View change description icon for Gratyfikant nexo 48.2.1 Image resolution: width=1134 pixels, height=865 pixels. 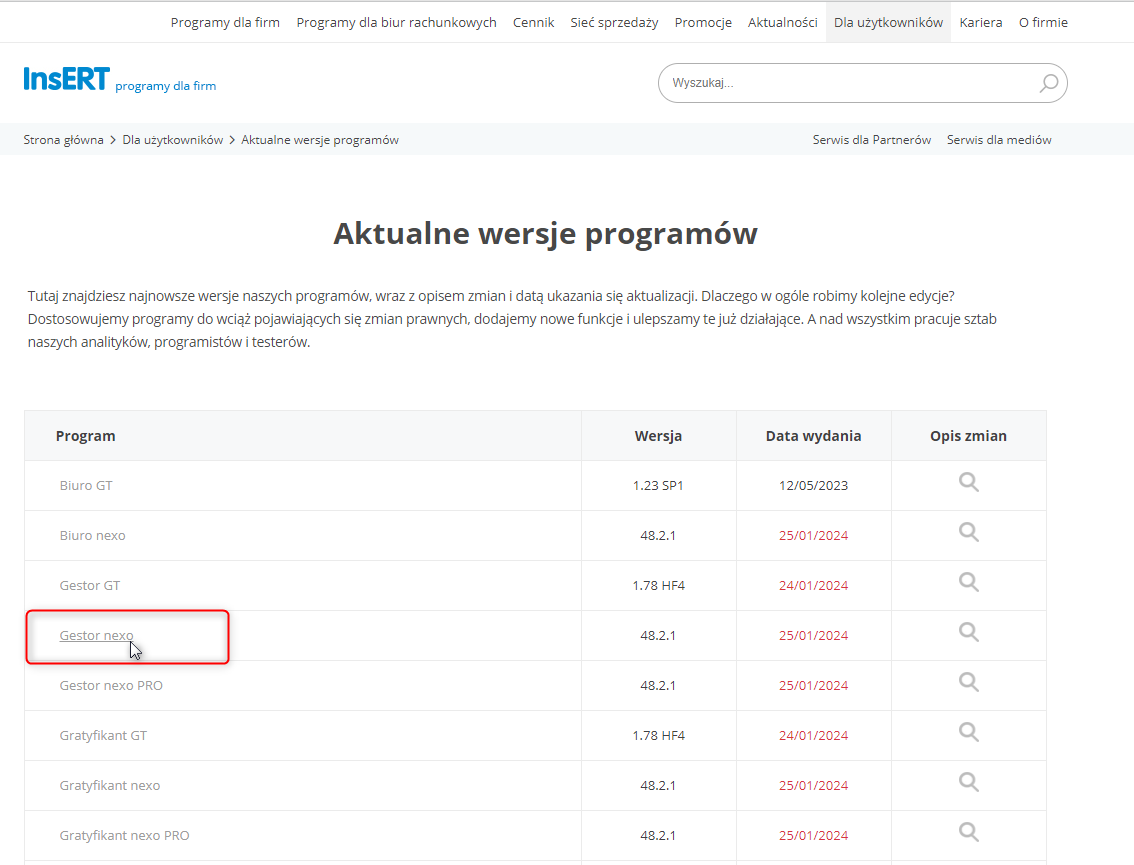click(968, 782)
